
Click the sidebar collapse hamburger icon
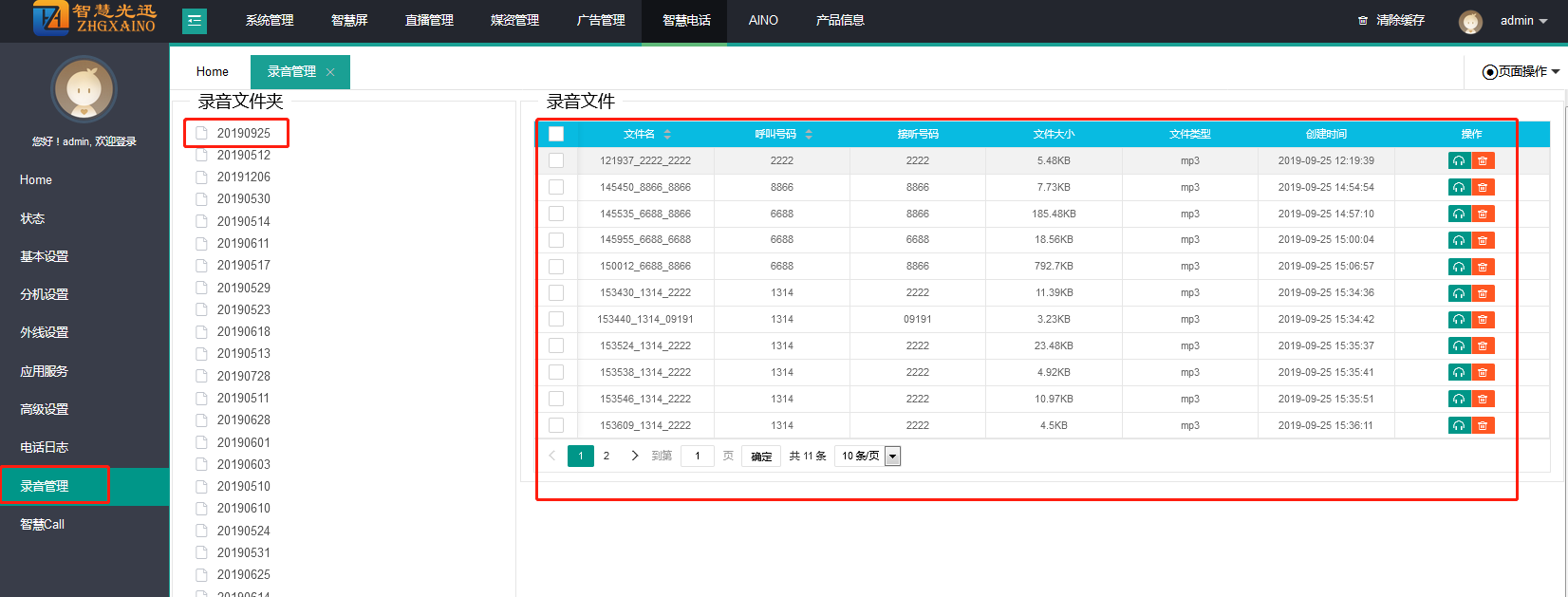tap(195, 21)
